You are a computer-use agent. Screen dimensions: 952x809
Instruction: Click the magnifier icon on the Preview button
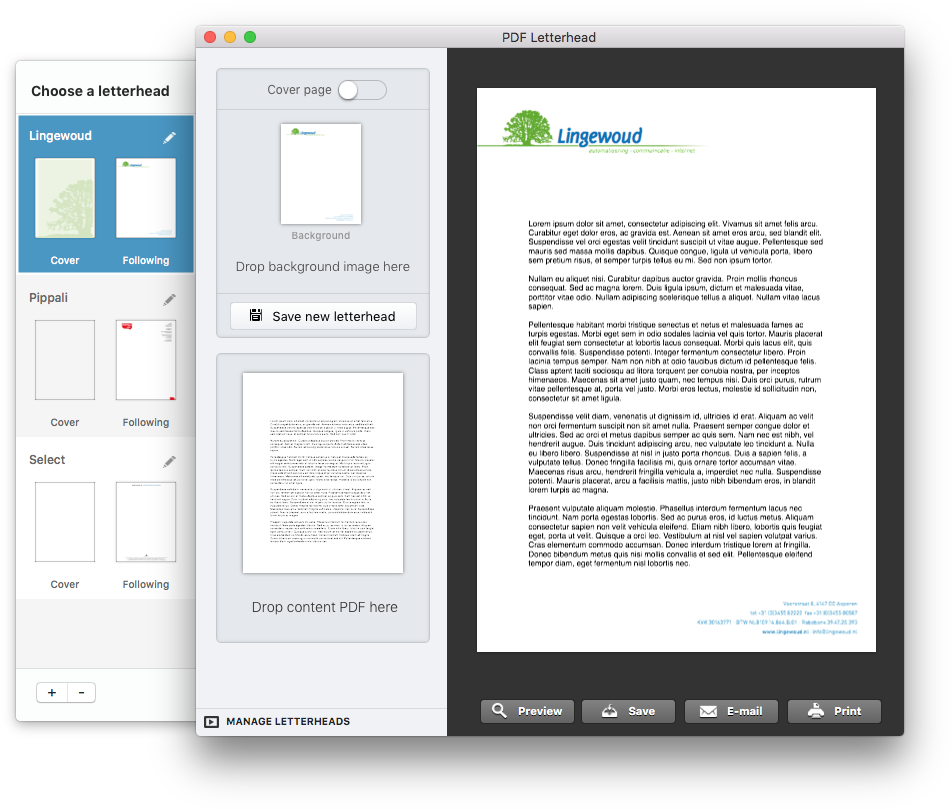point(500,711)
